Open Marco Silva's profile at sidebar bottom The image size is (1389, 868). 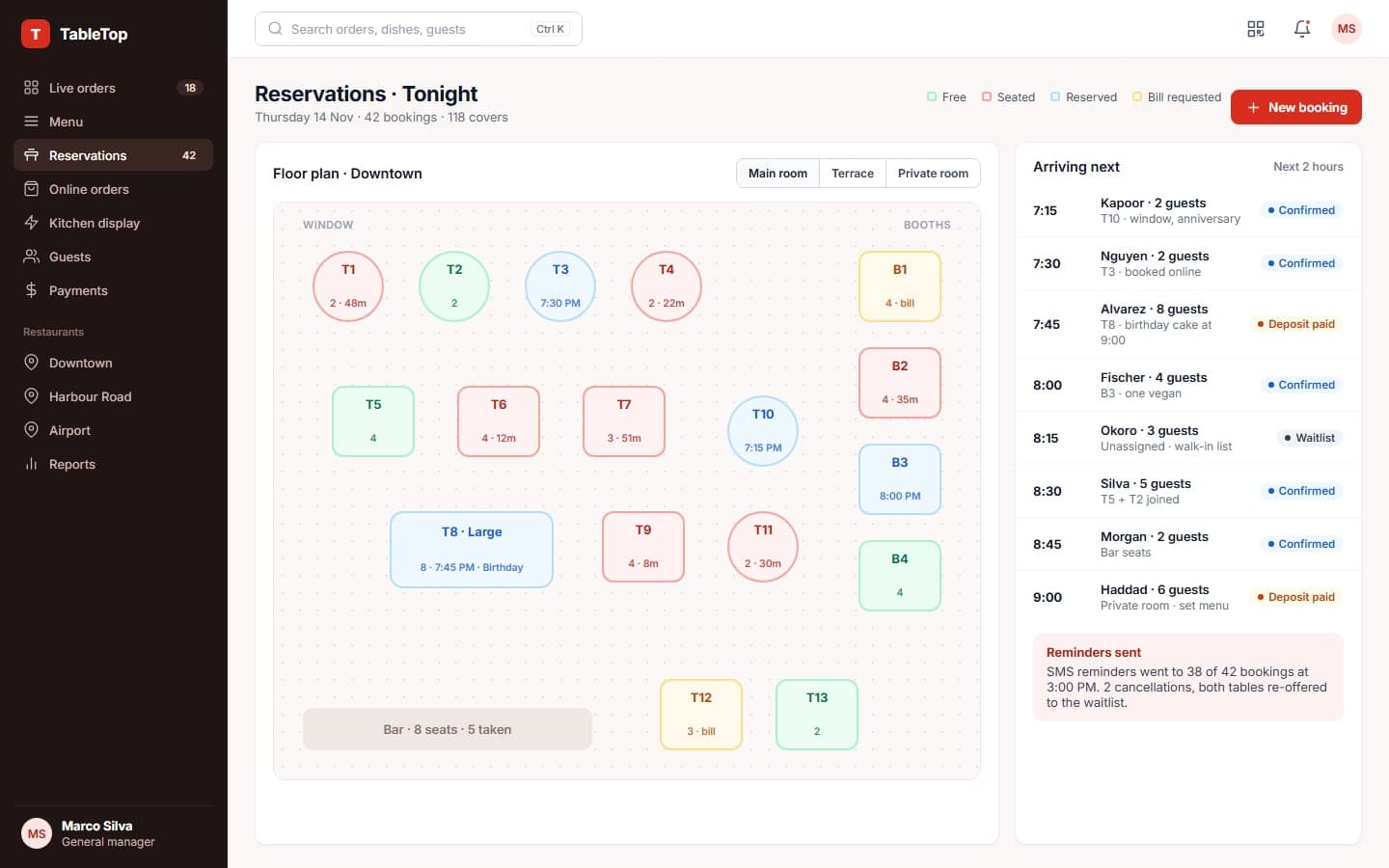[x=113, y=833]
